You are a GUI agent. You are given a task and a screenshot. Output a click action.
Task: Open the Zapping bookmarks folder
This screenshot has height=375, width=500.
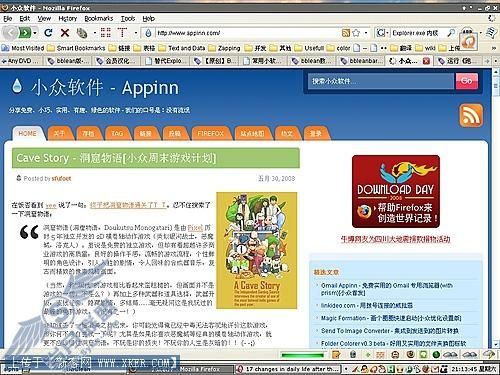click(225, 48)
